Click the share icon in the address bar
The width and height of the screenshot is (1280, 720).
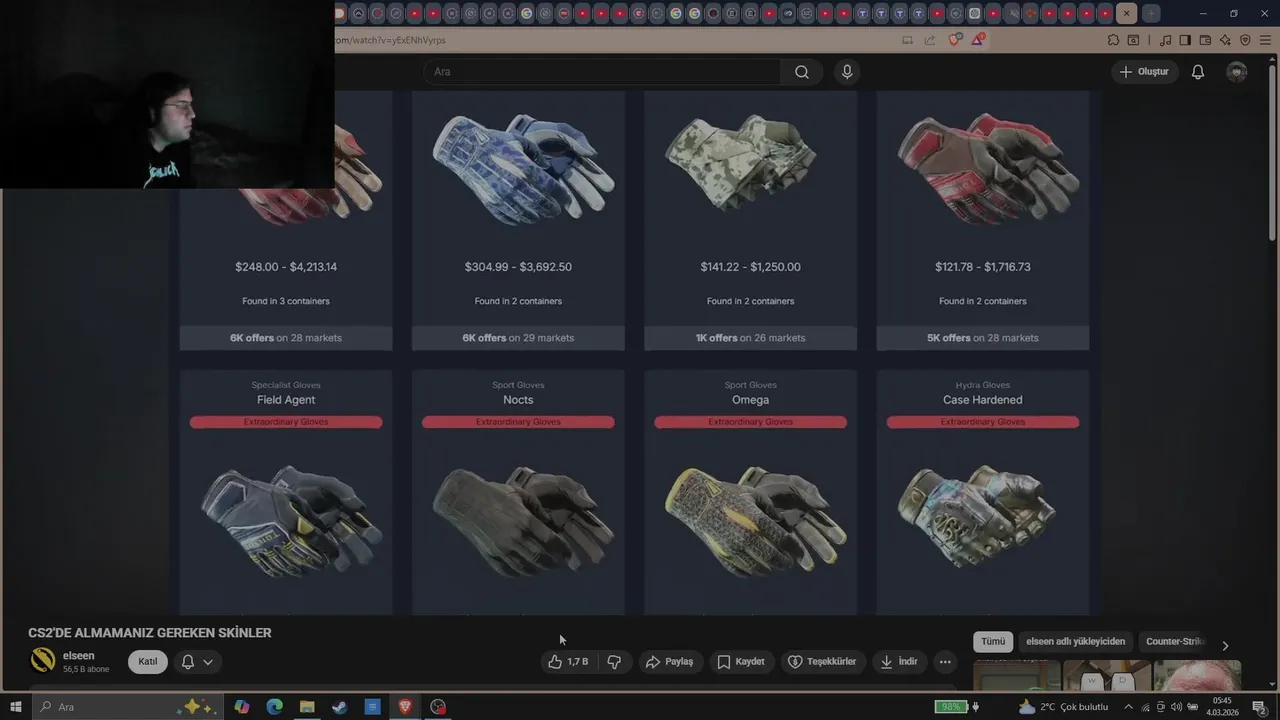click(930, 40)
